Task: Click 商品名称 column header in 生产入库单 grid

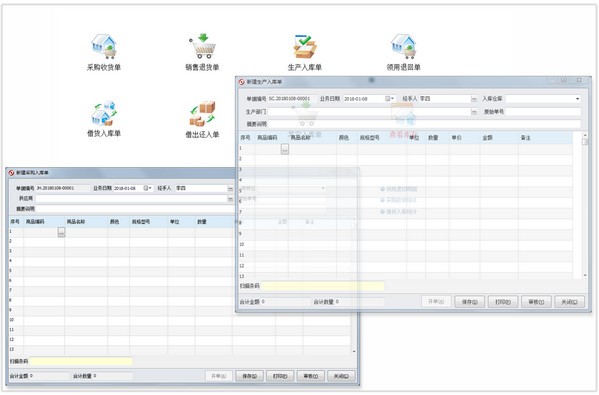Action: 312,138
